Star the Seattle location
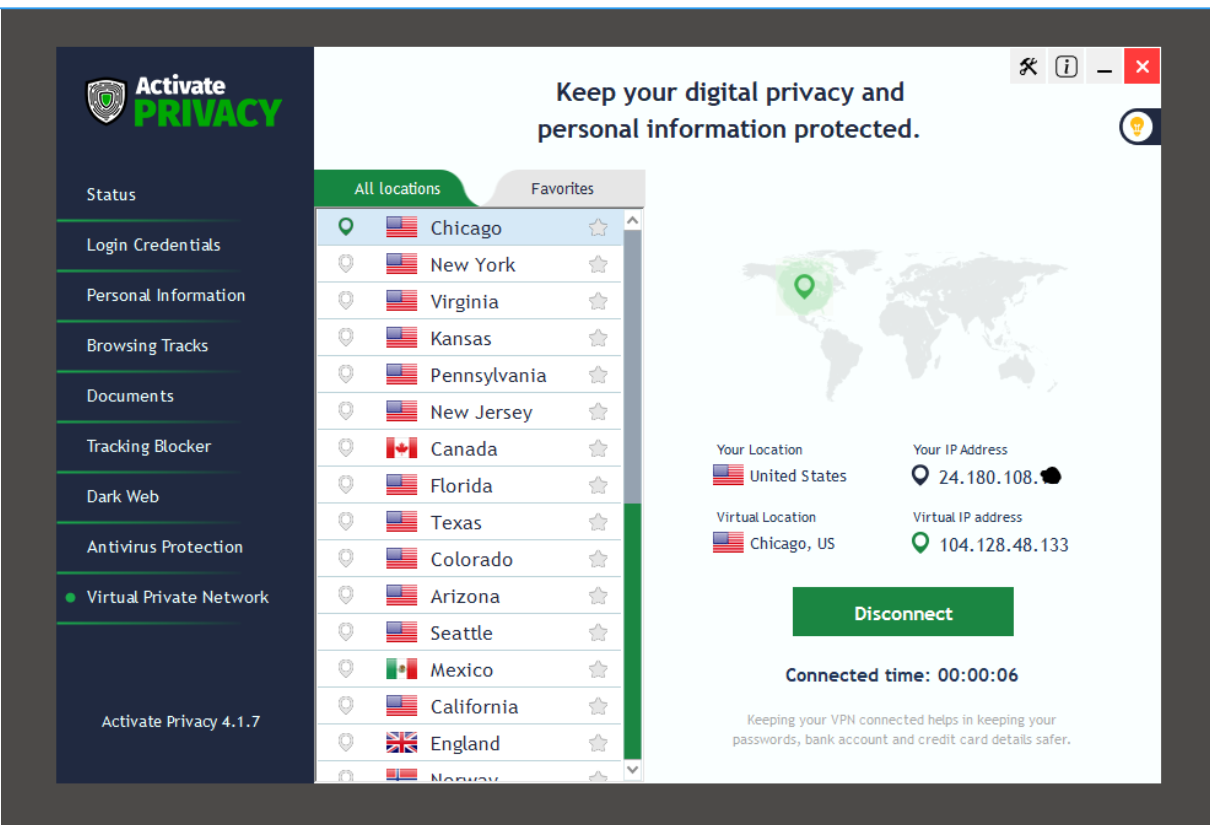 click(598, 633)
